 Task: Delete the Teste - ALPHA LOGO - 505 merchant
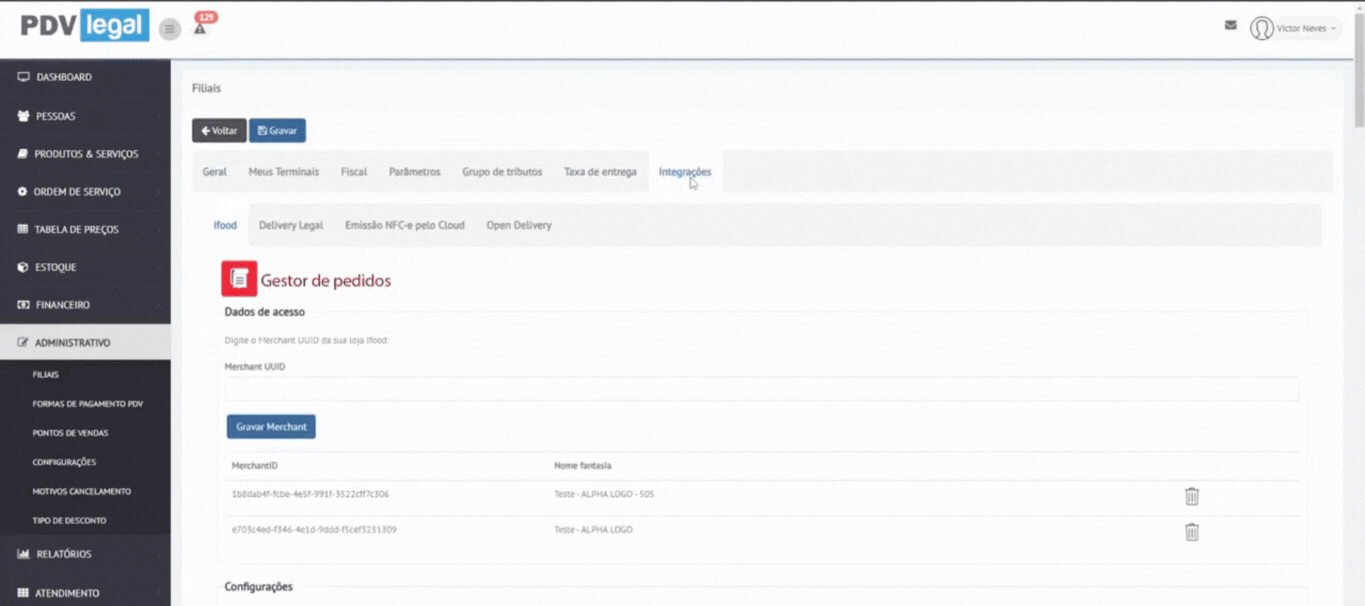click(1191, 496)
